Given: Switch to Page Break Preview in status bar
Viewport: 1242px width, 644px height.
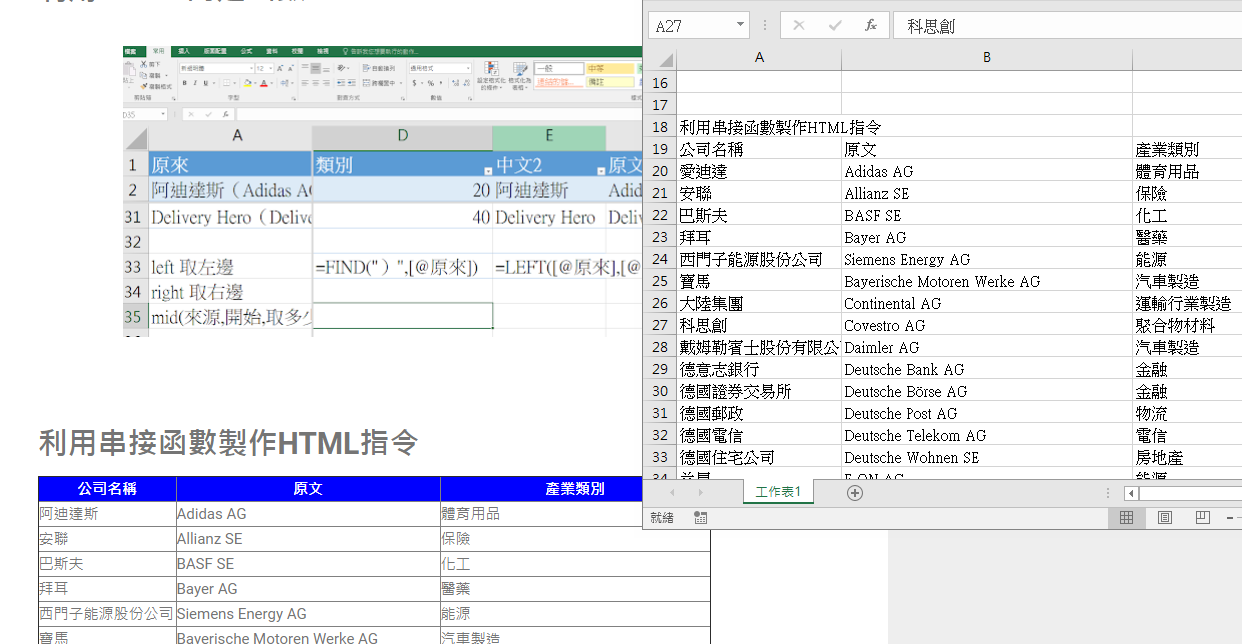Looking at the screenshot, I should point(1202,518).
